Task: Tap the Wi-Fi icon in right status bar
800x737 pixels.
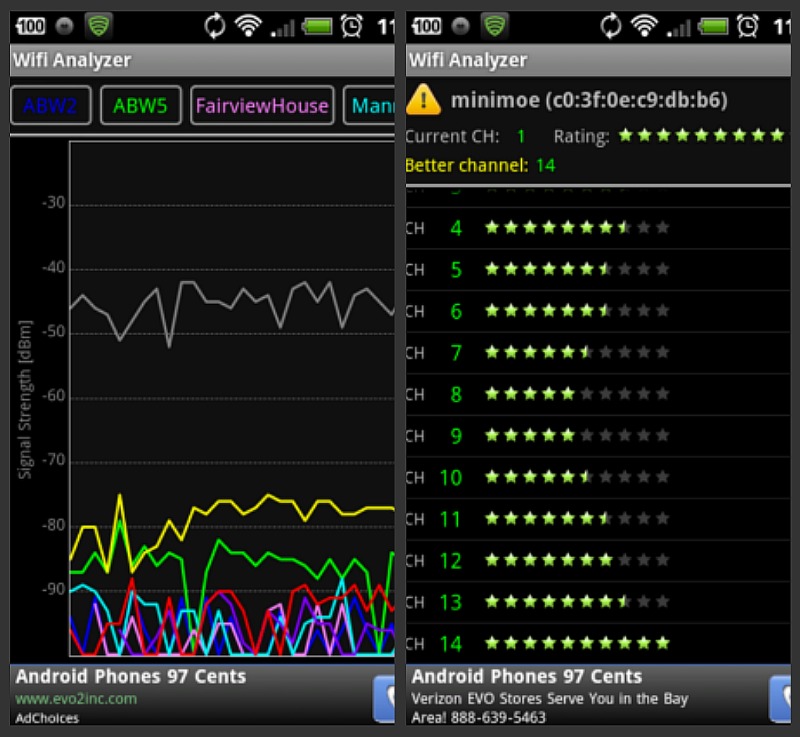Action: 644,26
